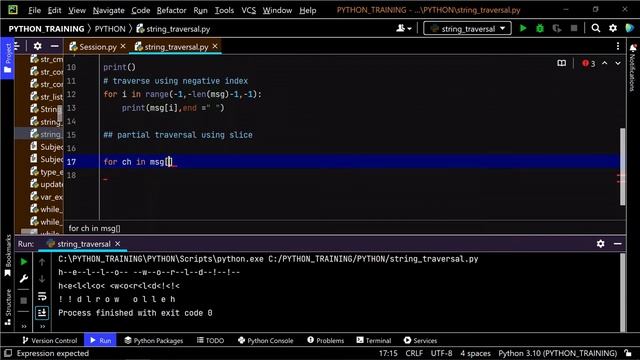Open Search Everywhere magnifier icon
Viewport: 640px width, 360px height.
tap(596, 28)
